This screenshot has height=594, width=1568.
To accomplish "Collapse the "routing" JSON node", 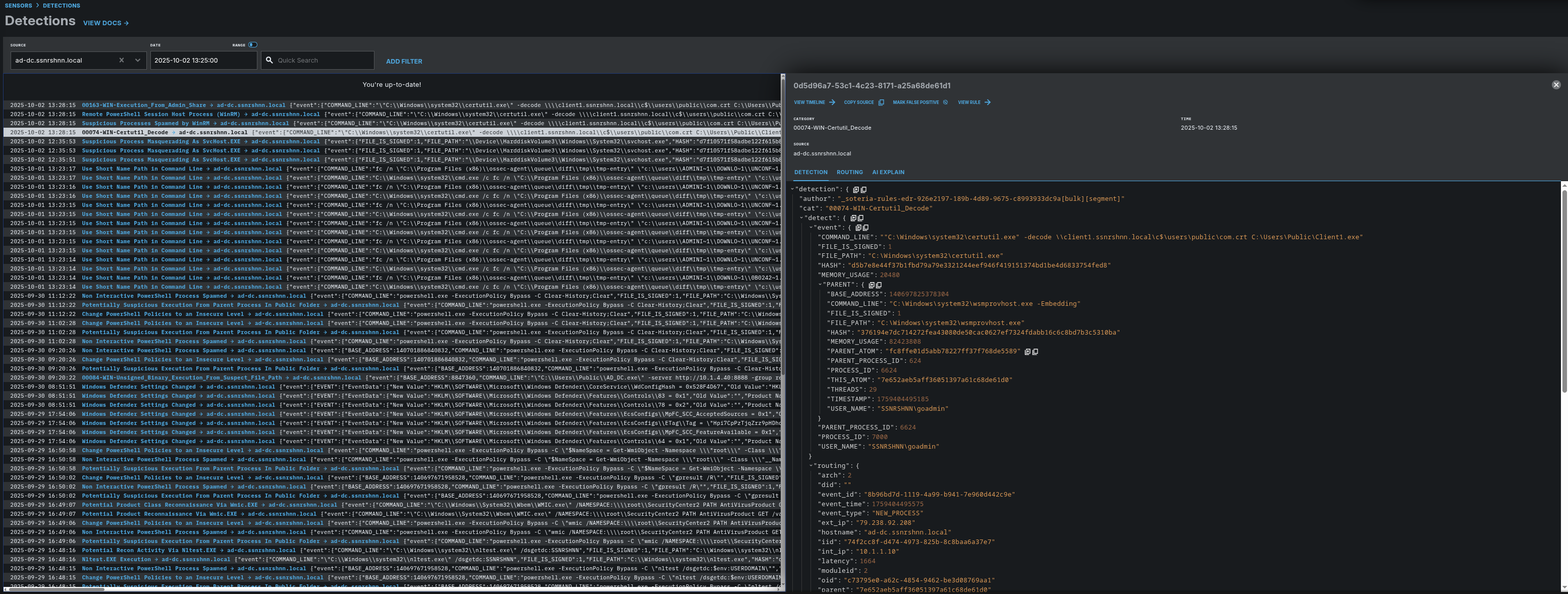I will [x=811, y=466].
